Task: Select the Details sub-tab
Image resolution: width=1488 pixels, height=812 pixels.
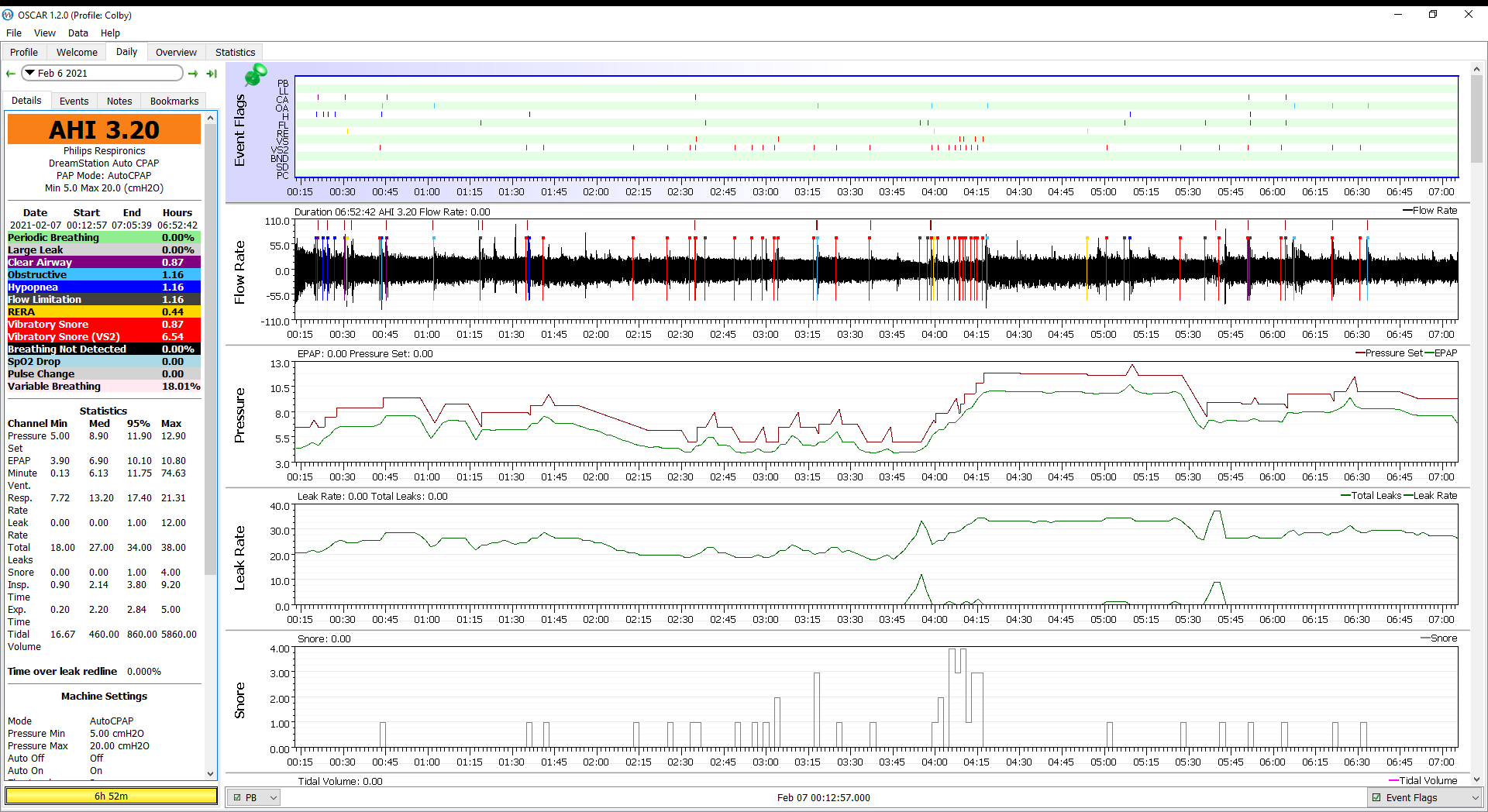Action: (26, 100)
